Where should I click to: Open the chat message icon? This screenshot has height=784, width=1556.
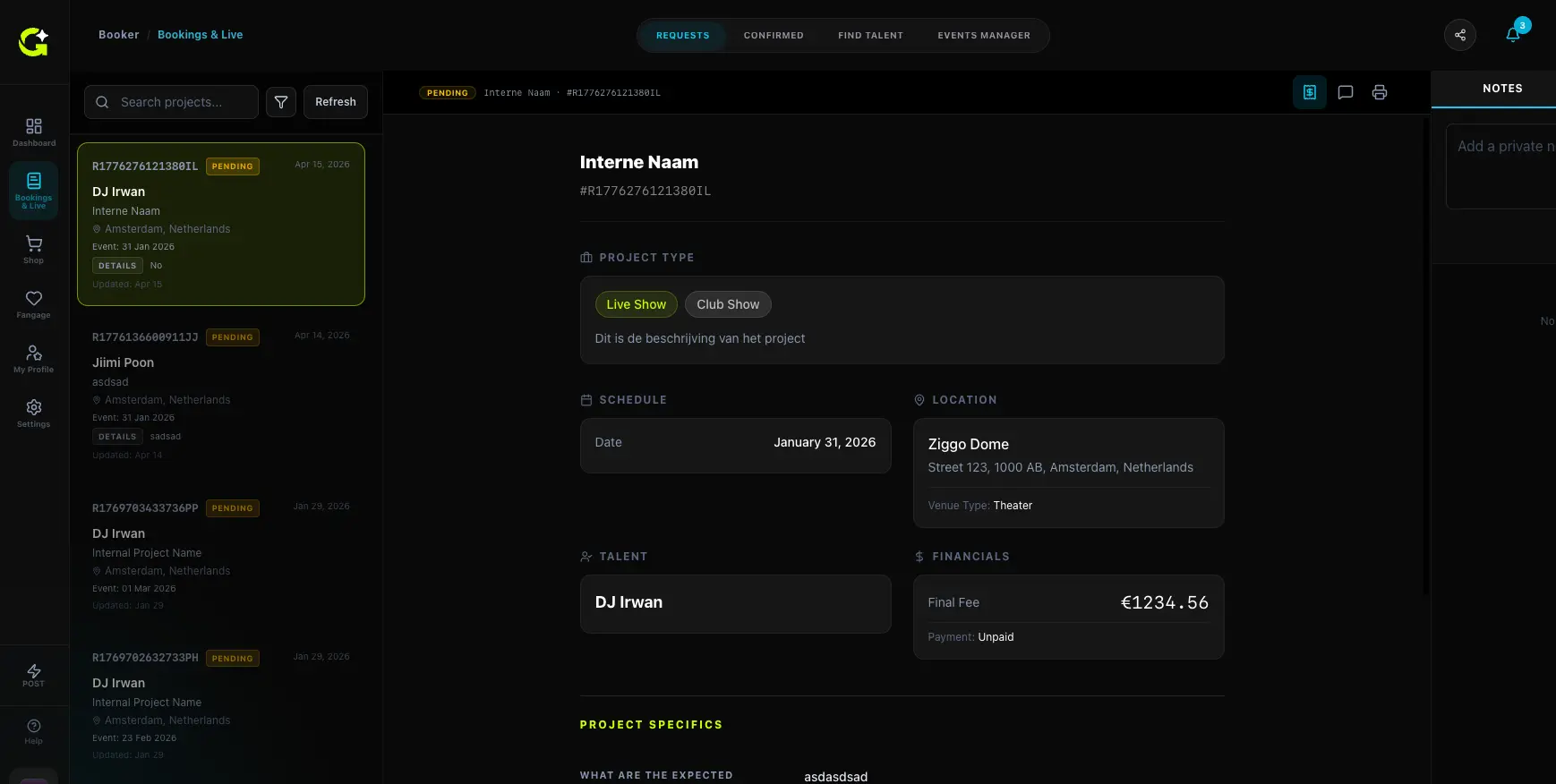click(x=1345, y=92)
